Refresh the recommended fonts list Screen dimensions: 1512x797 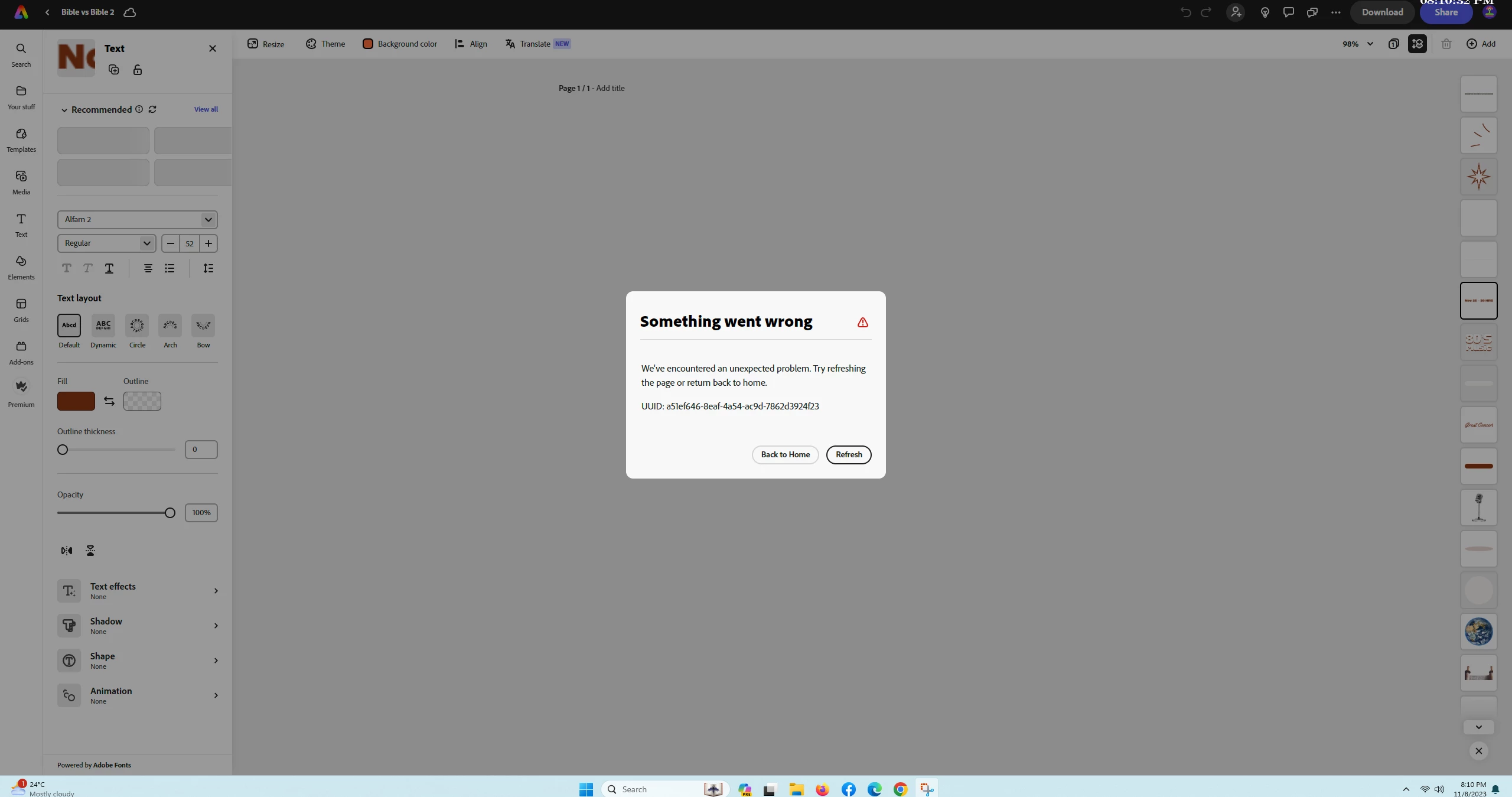[152, 109]
